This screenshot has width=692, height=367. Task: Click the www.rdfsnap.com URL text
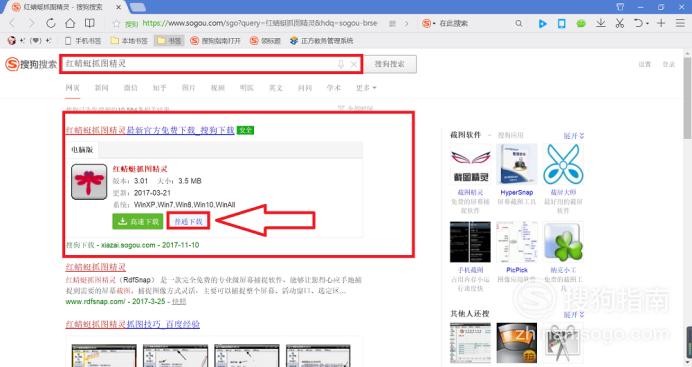coord(95,301)
